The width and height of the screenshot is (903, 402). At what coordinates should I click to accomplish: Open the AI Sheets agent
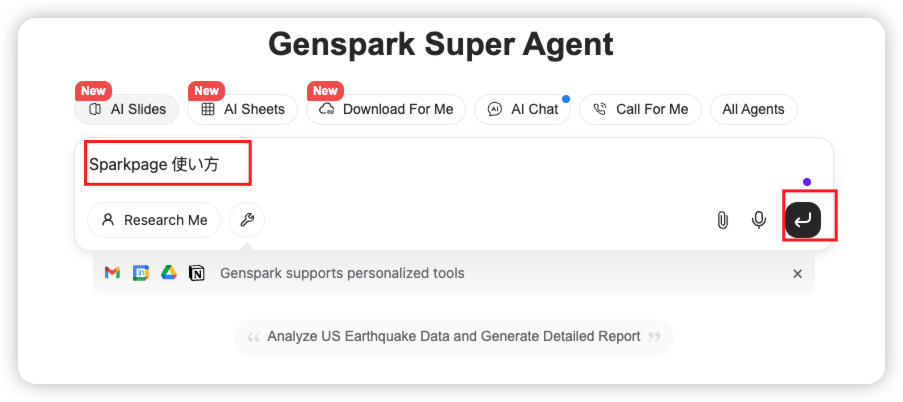tap(242, 109)
